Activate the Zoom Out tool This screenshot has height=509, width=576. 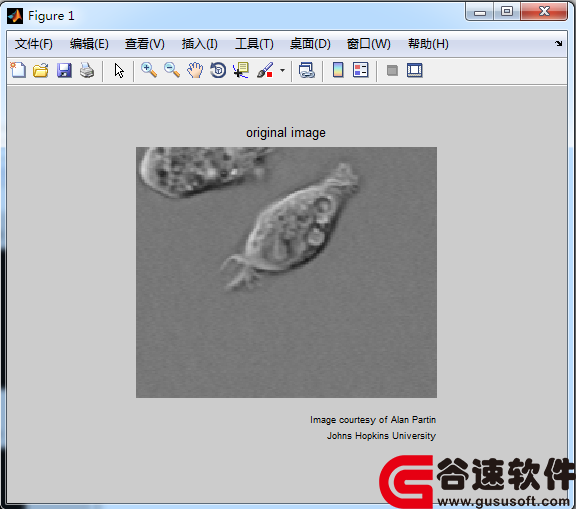172,70
